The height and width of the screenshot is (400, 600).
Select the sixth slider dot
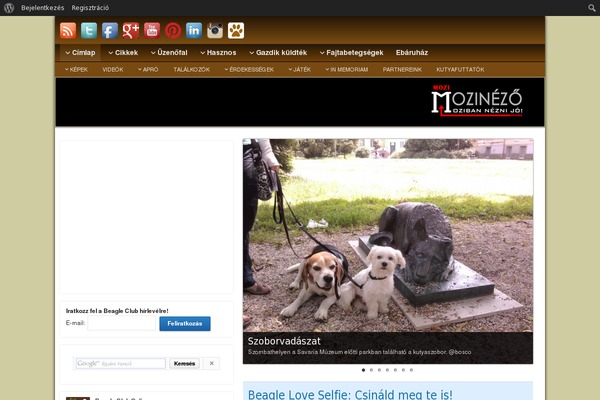click(403, 370)
